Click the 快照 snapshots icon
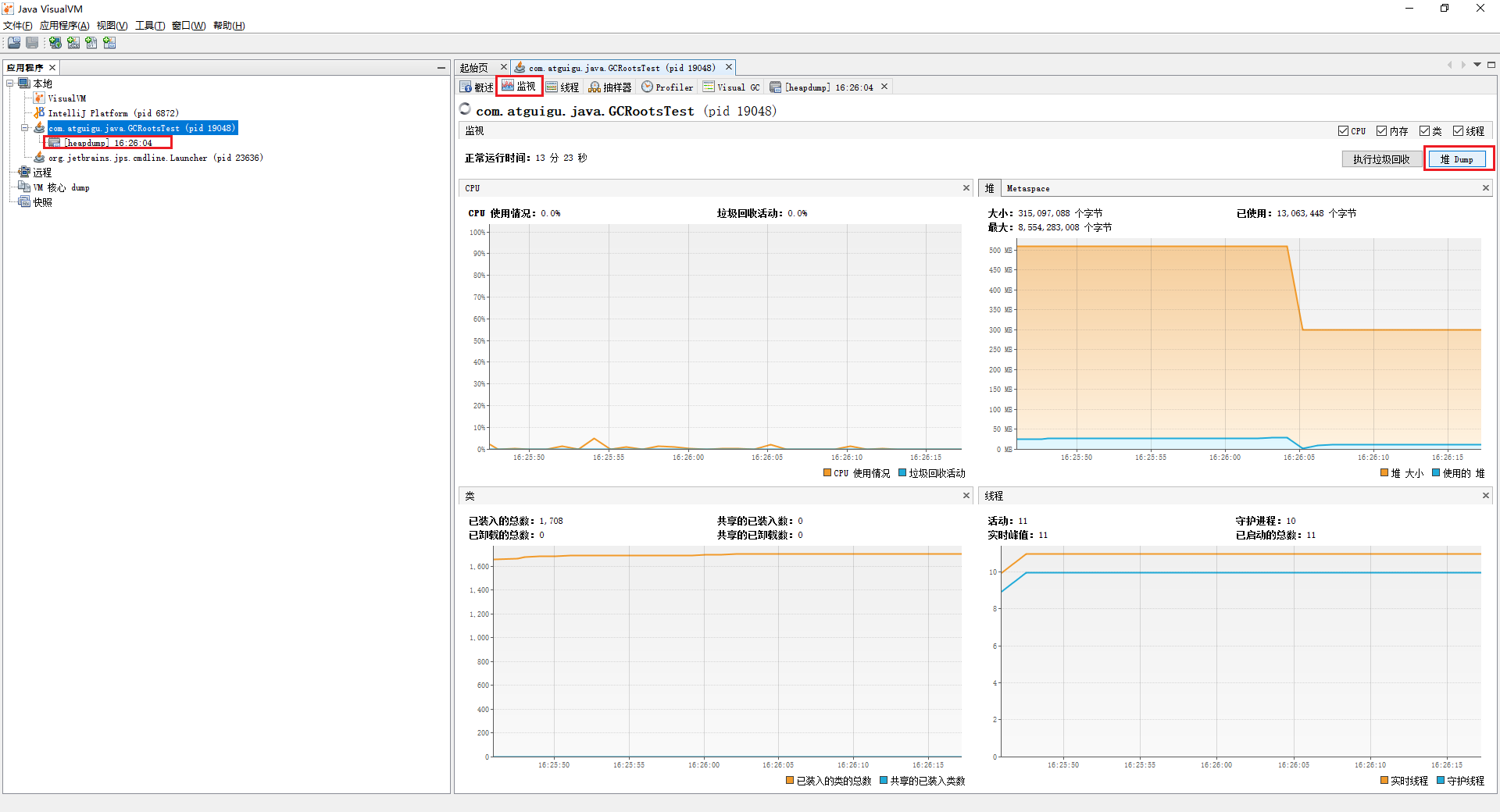 click(24, 202)
